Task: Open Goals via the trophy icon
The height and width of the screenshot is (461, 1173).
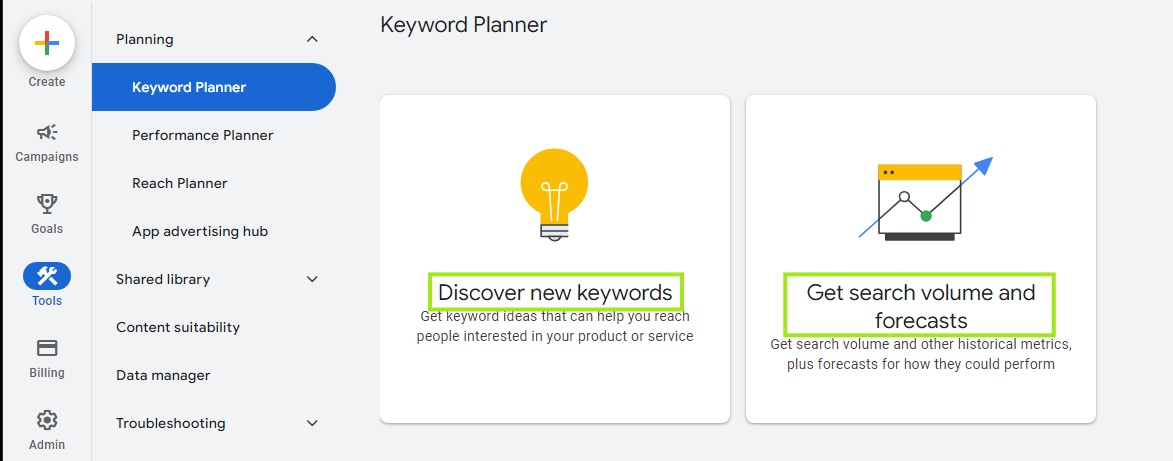Action: 46,204
